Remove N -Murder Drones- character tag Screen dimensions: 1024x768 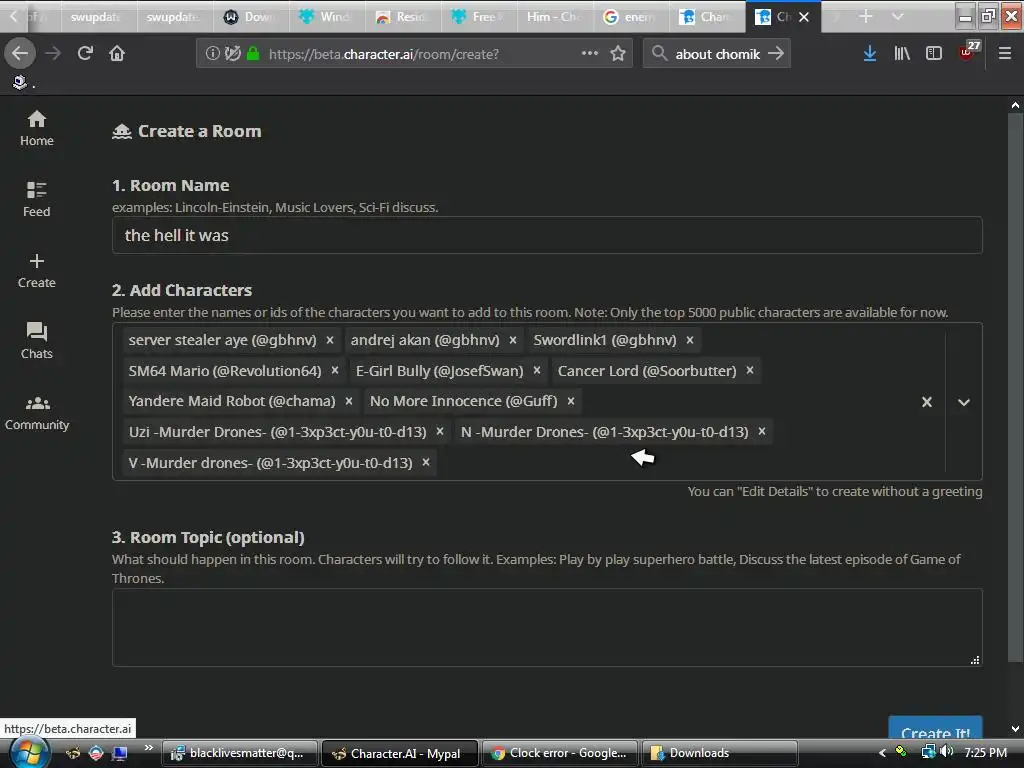[761, 432]
